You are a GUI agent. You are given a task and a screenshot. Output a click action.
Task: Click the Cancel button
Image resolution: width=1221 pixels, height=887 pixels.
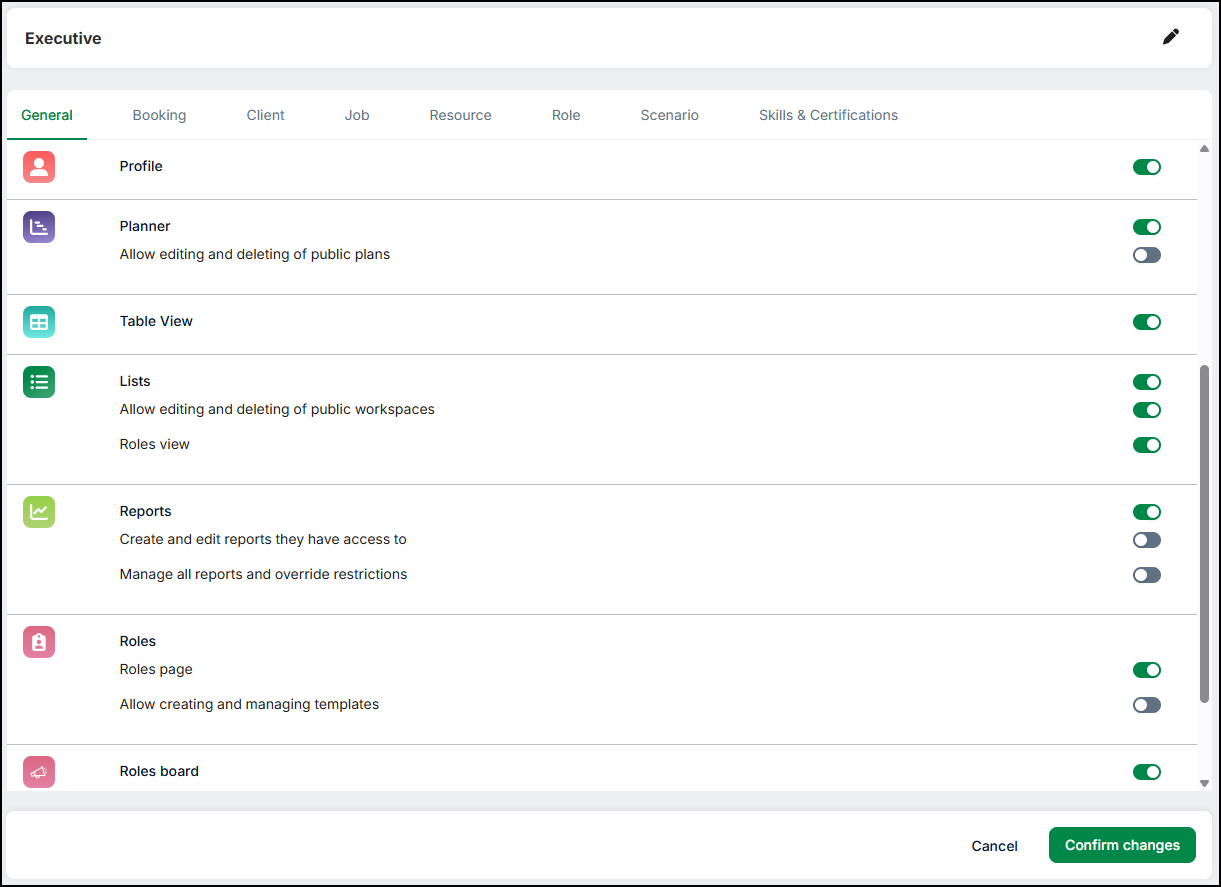[x=995, y=846]
